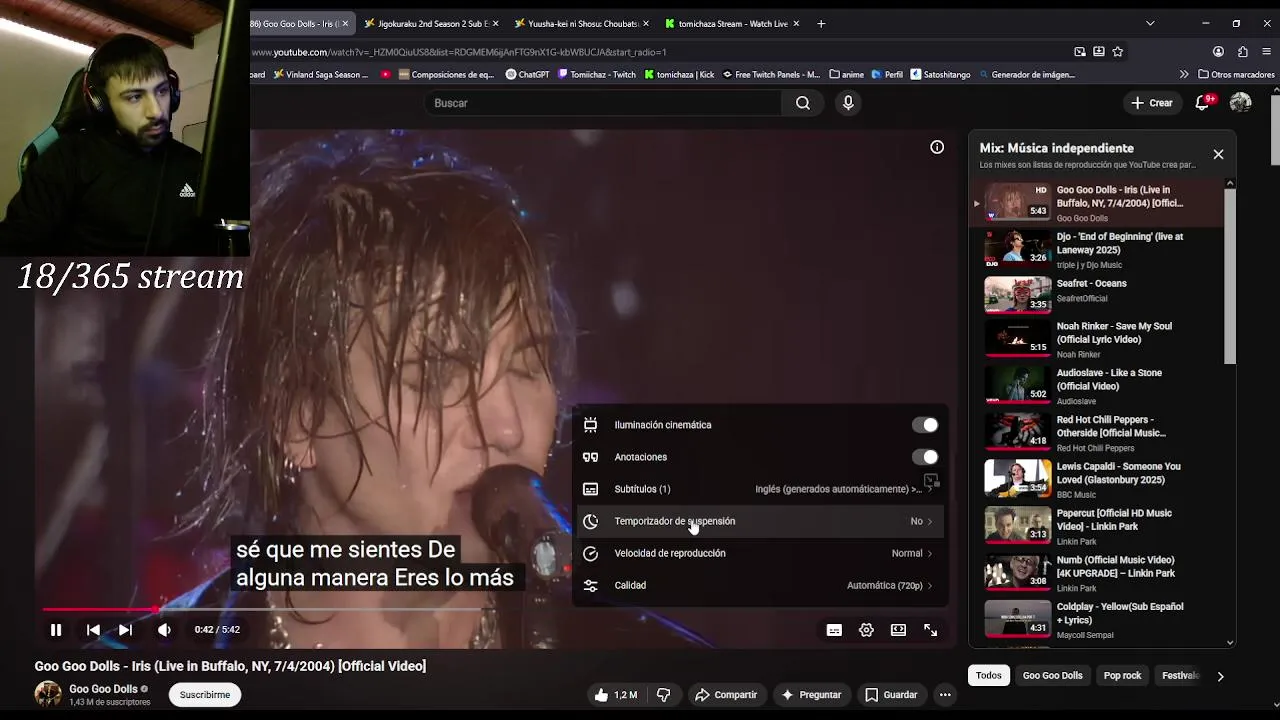This screenshot has width=1280, height=720.
Task: Open Temporizador de suspensión option
Action: pyautogui.click(x=758, y=521)
